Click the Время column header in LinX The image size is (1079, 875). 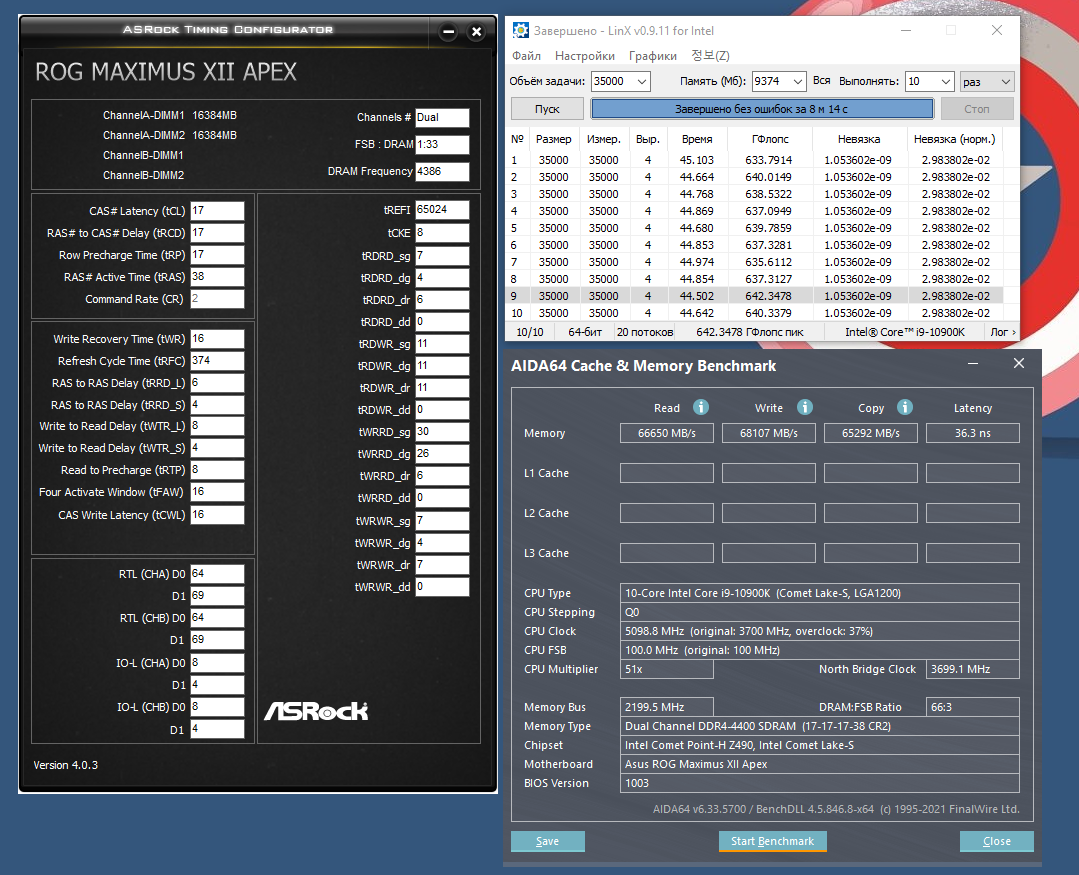697,139
